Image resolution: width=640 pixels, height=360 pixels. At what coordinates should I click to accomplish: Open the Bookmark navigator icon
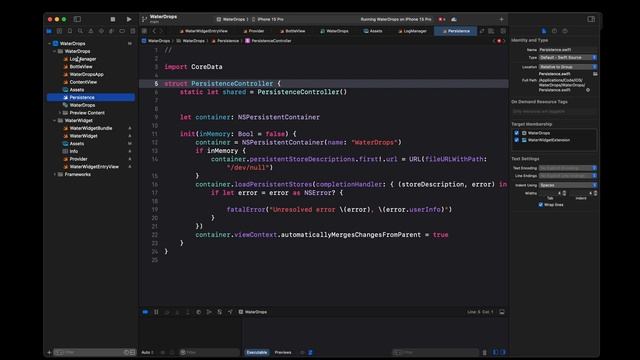pyautogui.click(x=70, y=31)
